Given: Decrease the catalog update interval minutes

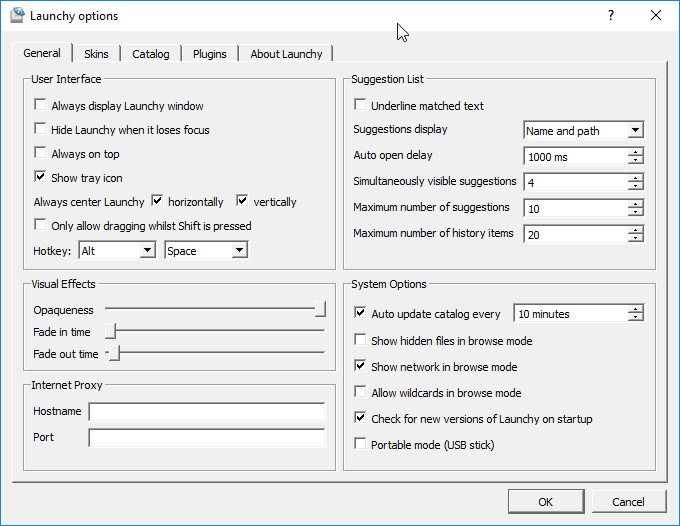Looking at the screenshot, I should coord(636,317).
